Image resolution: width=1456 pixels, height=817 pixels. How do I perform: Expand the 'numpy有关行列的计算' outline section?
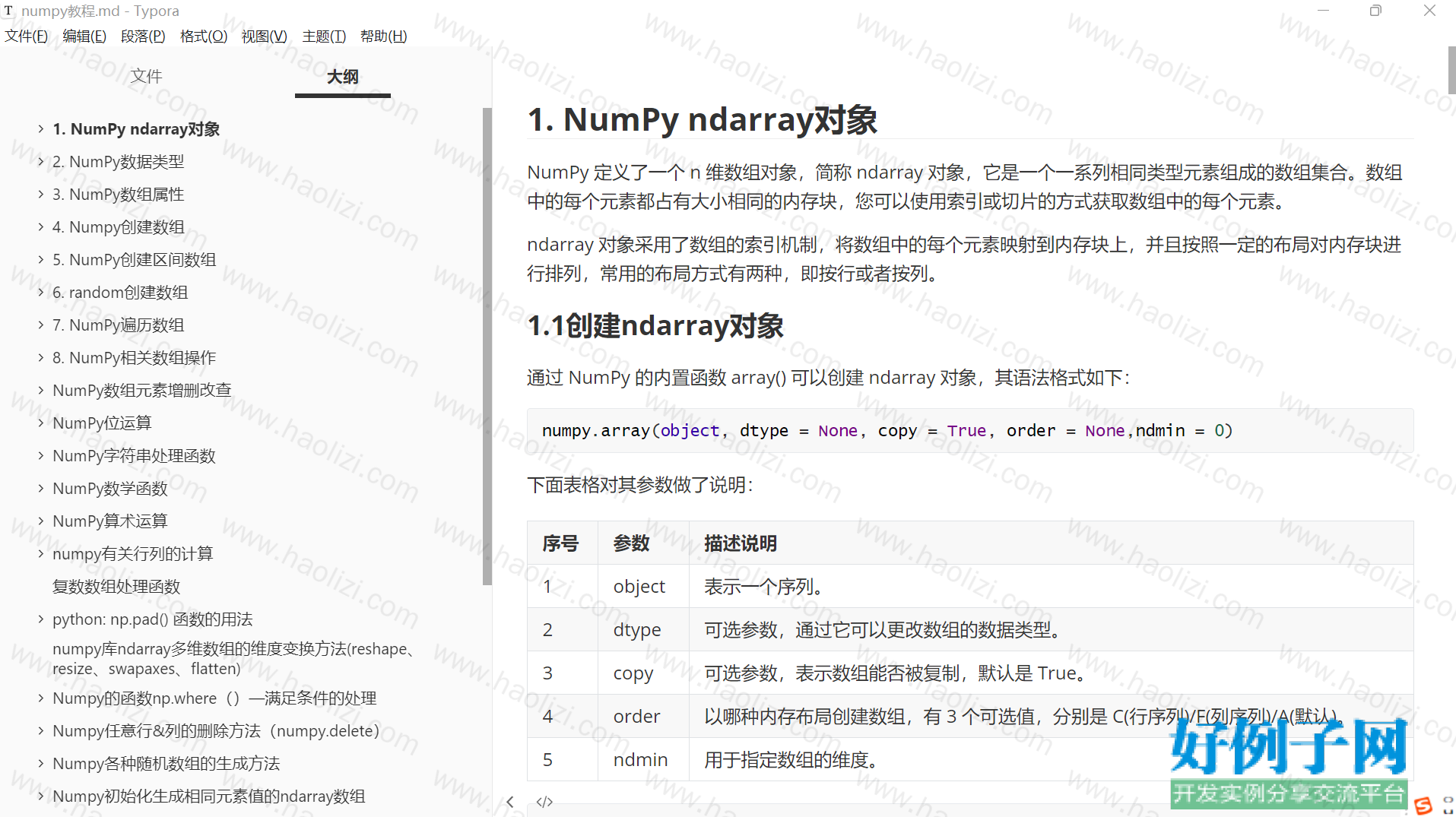[x=41, y=554]
